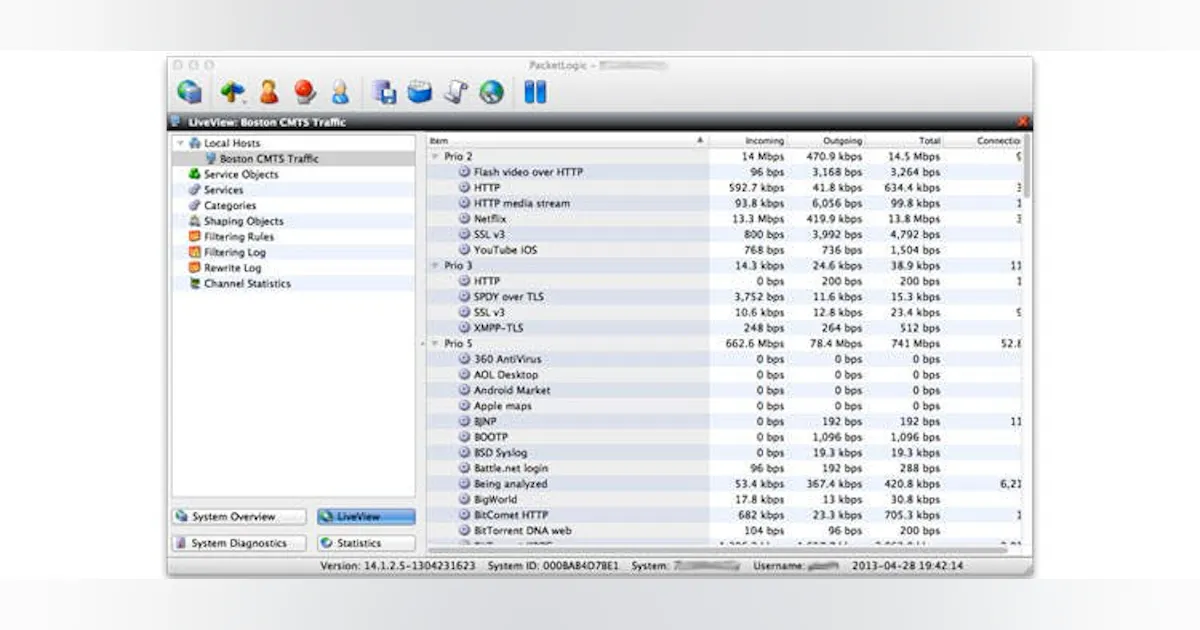Click the Version text in status bar

click(x=398, y=566)
